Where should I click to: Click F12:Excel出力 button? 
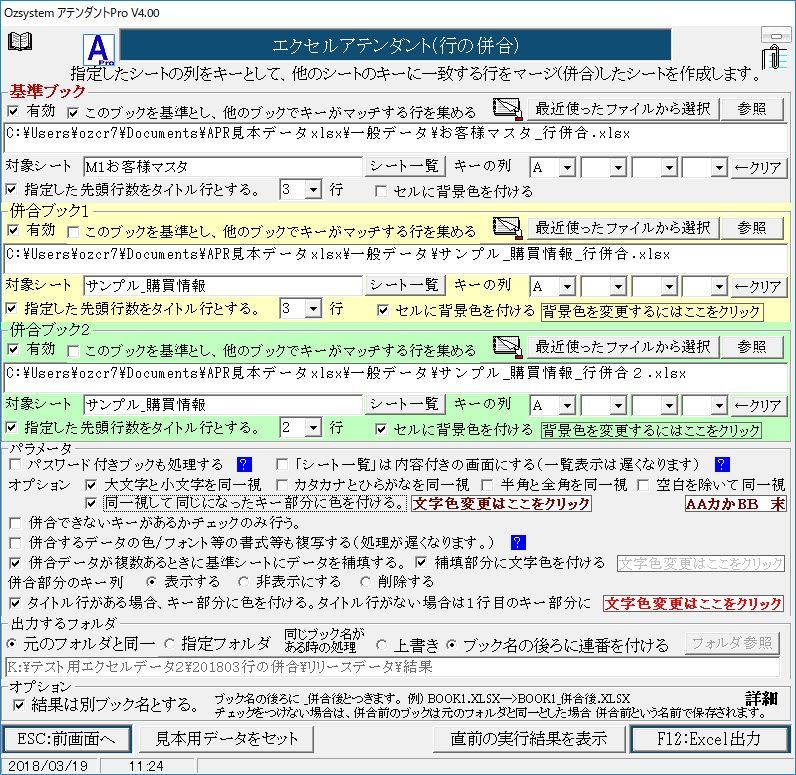709,738
